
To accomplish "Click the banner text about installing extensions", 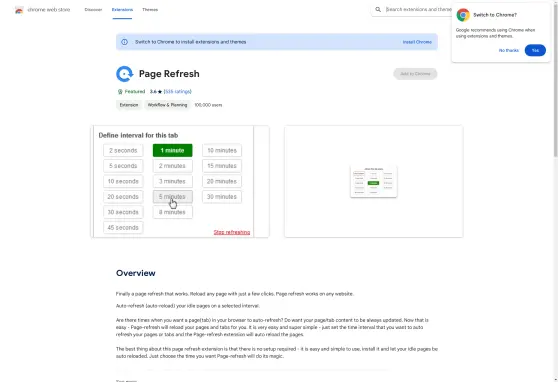I will [x=190, y=42].
